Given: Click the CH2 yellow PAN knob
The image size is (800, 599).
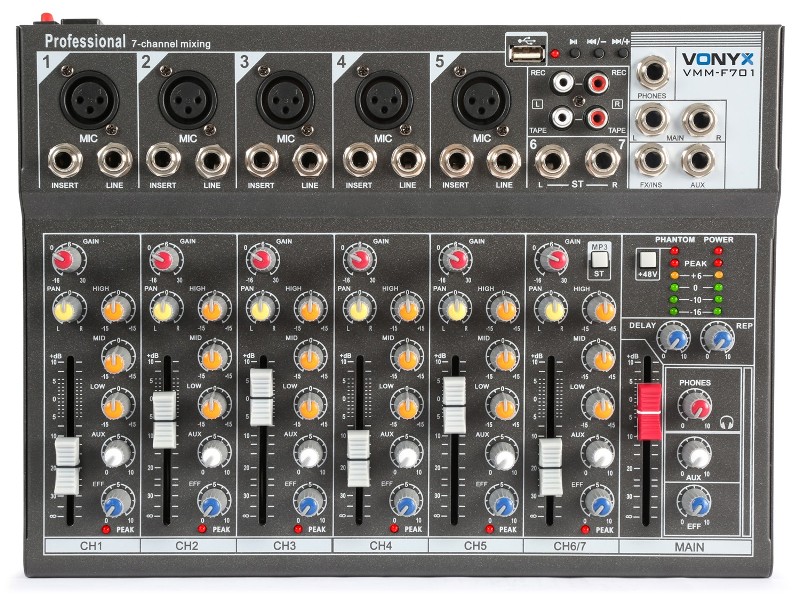Looking at the screenshot, I should (162, 310).
